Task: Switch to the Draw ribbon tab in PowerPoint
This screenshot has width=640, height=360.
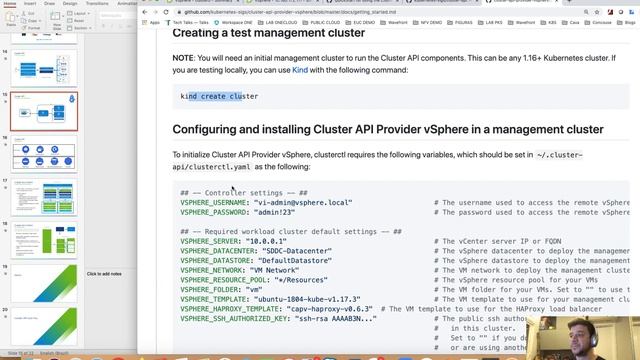Action: (49, 4)
